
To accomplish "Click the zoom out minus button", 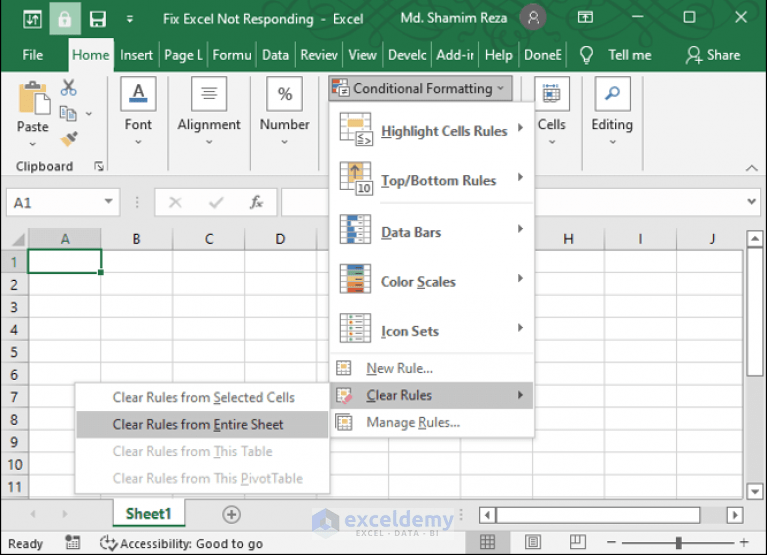I will pyautogui.click(x=611, y=542).
